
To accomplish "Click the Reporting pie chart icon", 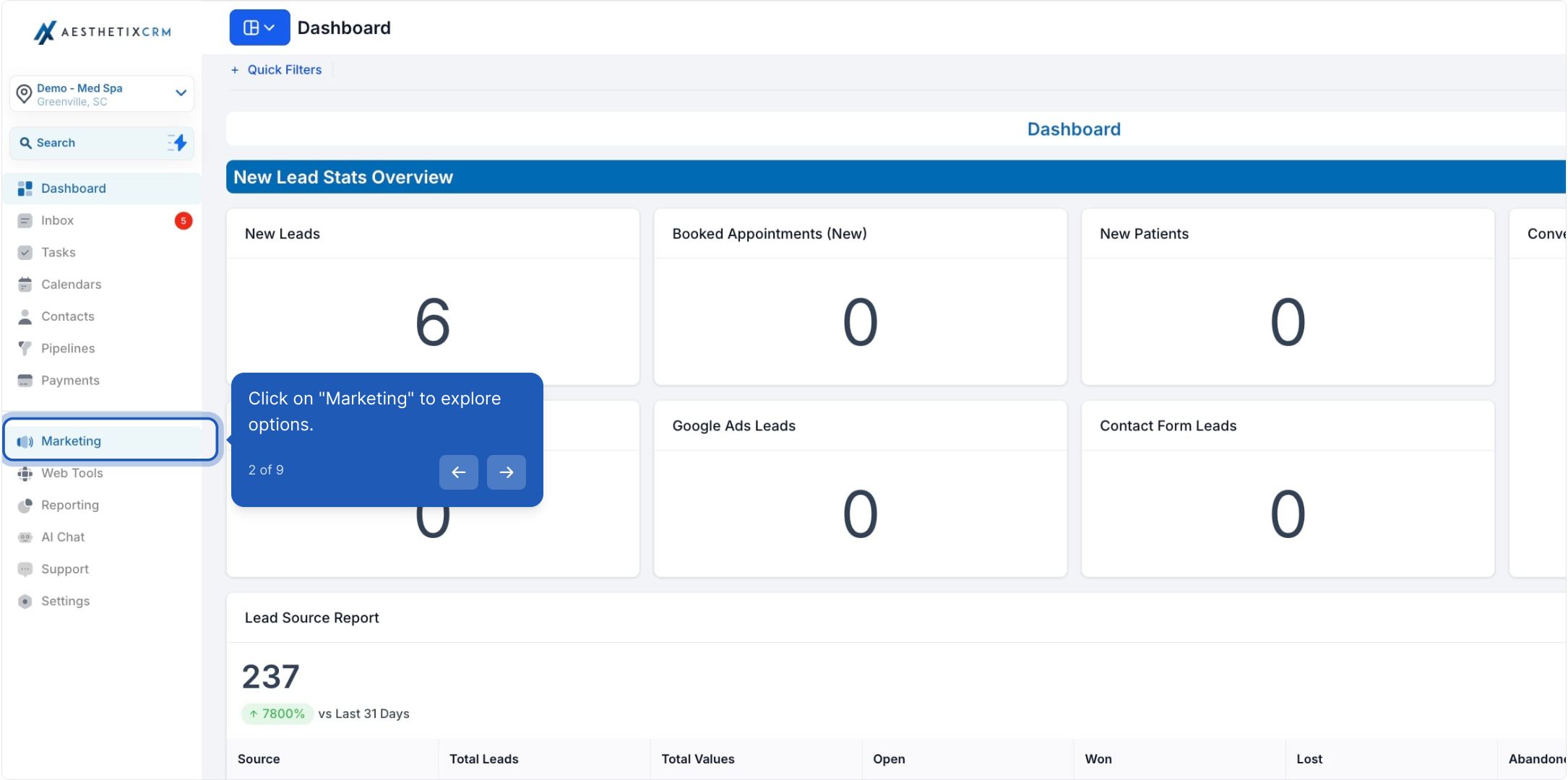I will 25,506.
